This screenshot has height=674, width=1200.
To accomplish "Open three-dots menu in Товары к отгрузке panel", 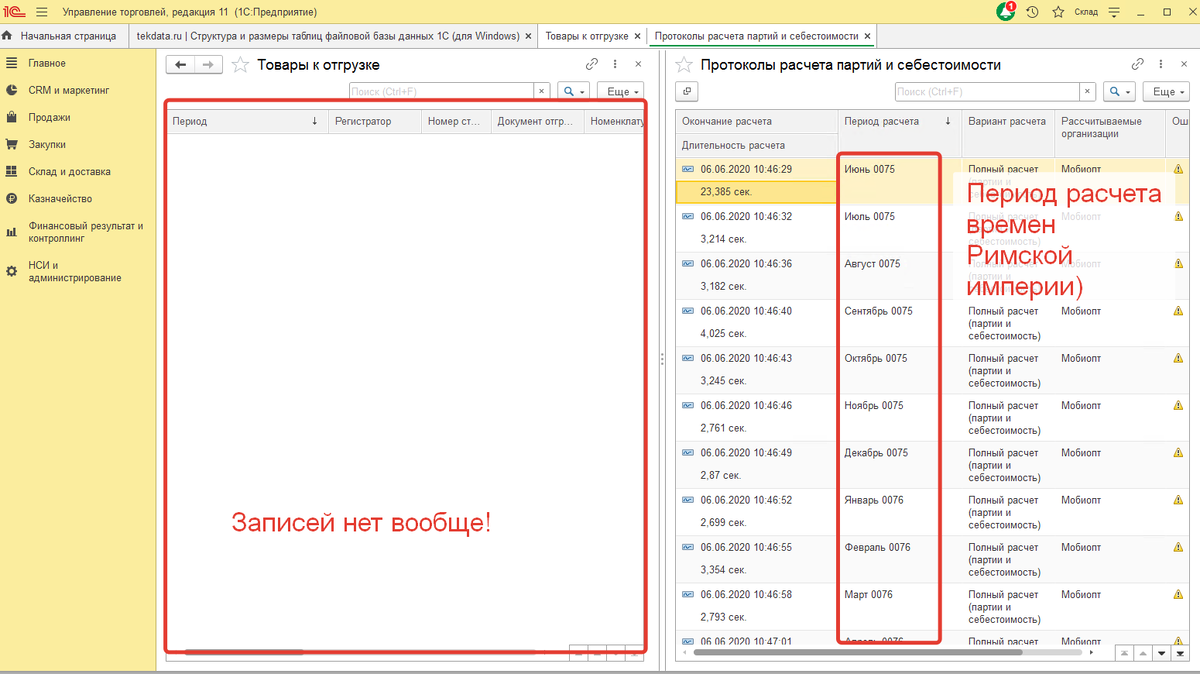I will [615, 64].
